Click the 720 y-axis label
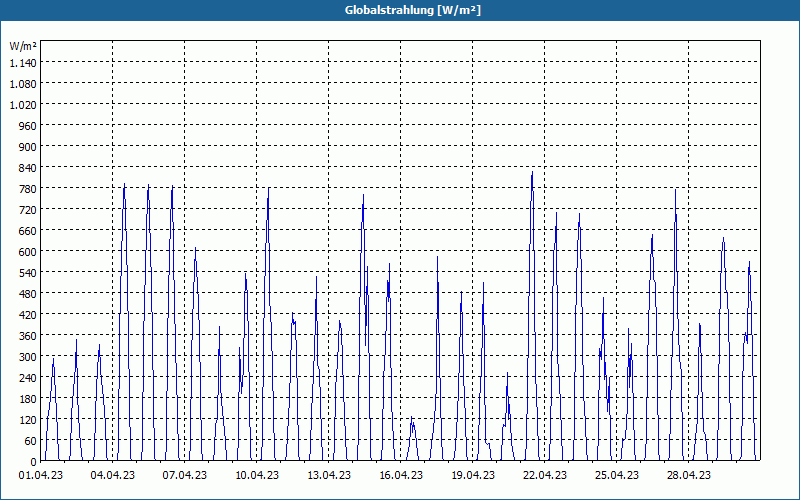The width and height of the screenshot is (800, 500). [x=28, y=209]
